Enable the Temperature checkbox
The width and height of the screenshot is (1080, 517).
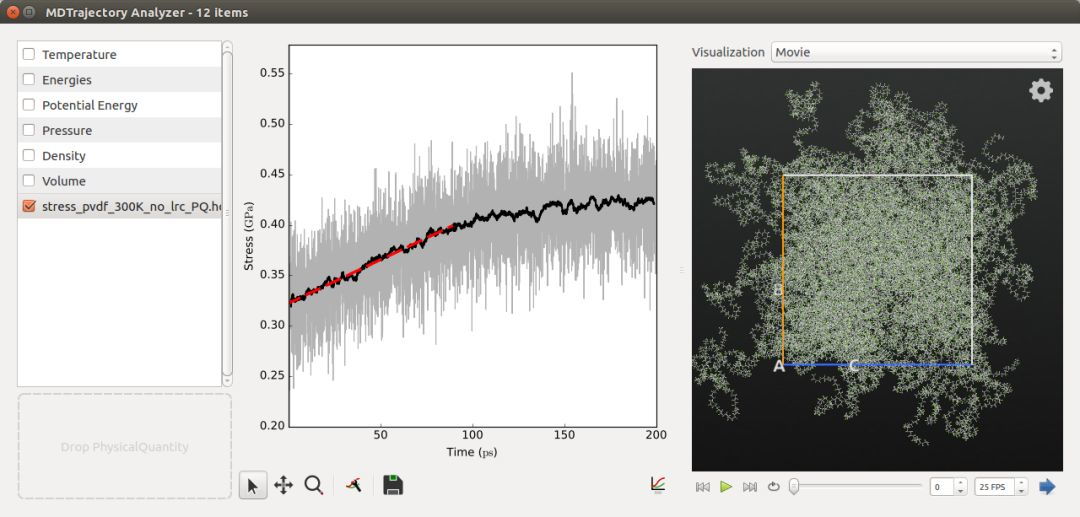click(x=29, y=55)
